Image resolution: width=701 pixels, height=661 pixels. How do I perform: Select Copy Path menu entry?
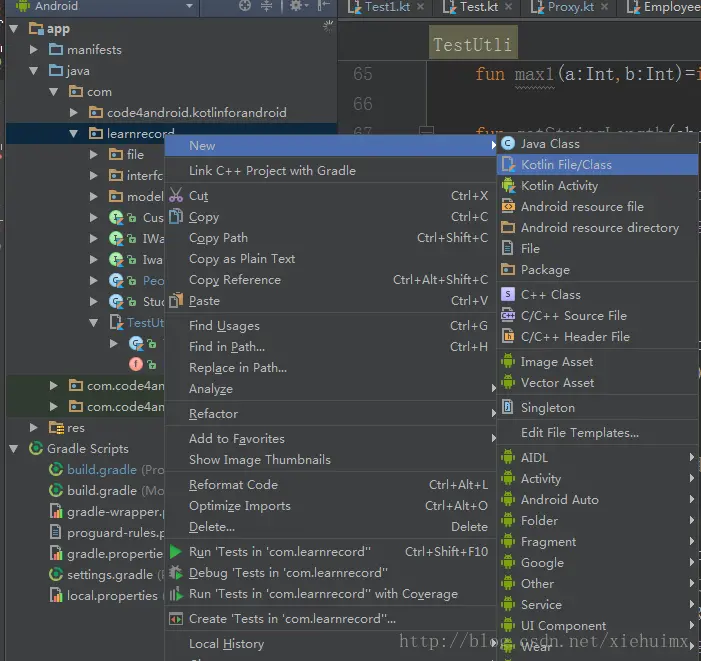coord(331,238)
